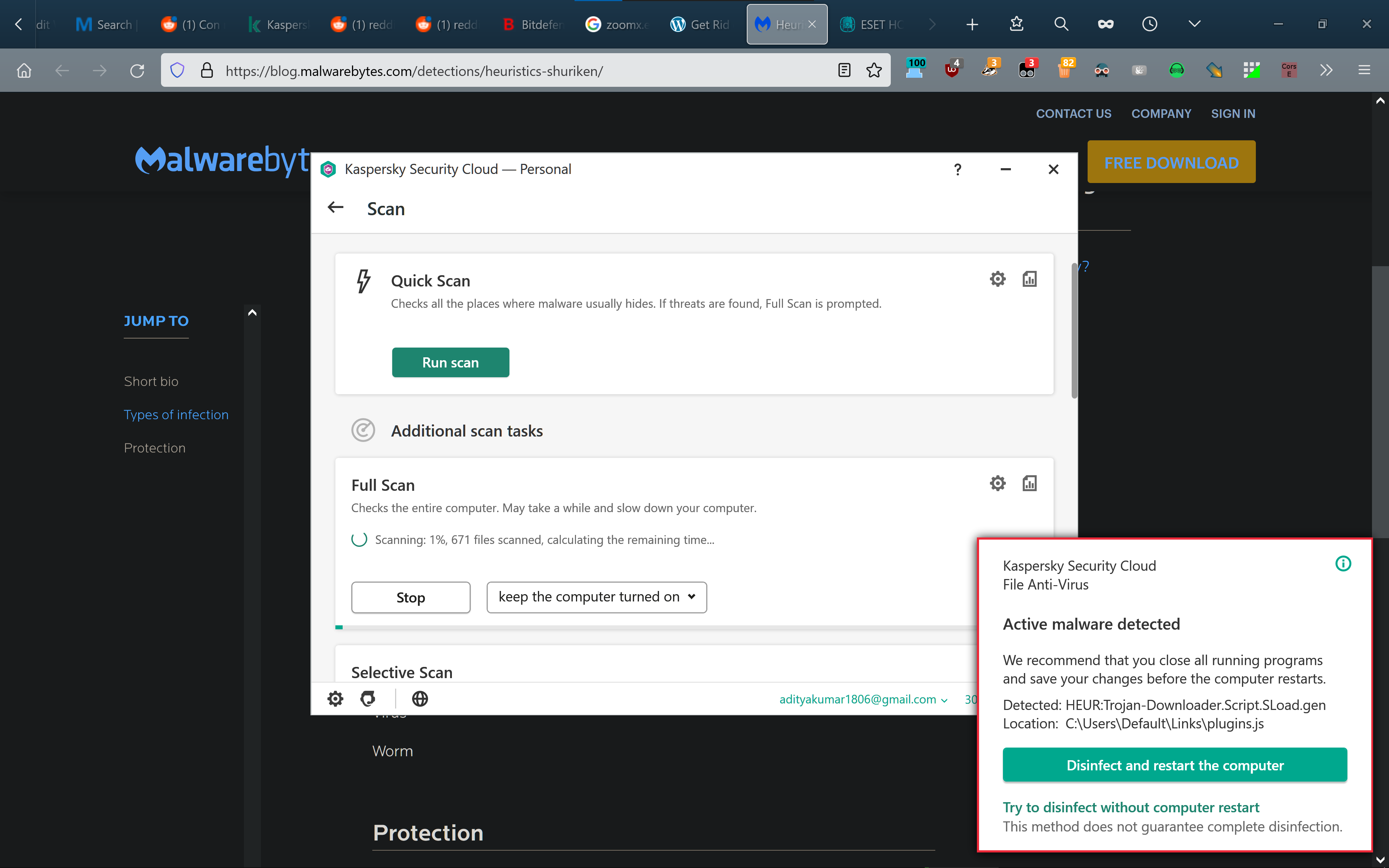Screen dimensions: 1389x868
Task: Open the keep computer turned on dropdown
Action: point(597,597)
